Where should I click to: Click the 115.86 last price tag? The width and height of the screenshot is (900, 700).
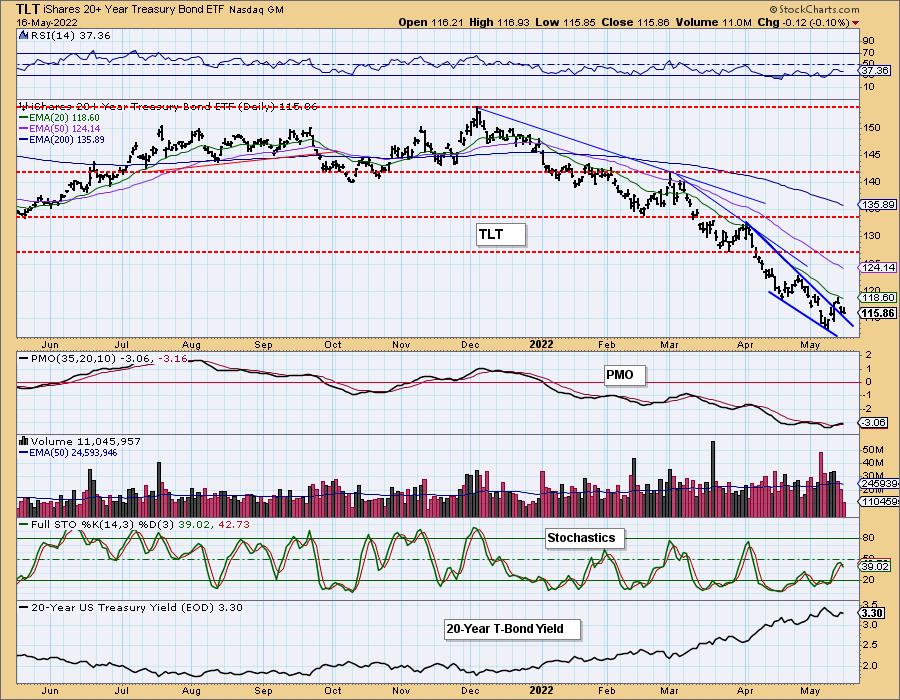click(878, 313)
